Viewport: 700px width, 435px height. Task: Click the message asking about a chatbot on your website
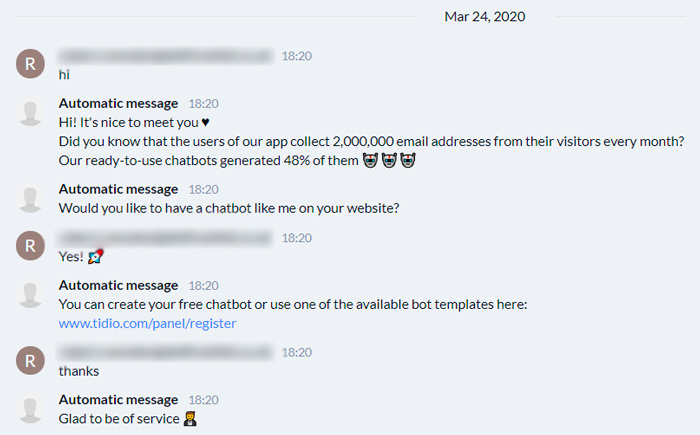click(x=229, y=208)
